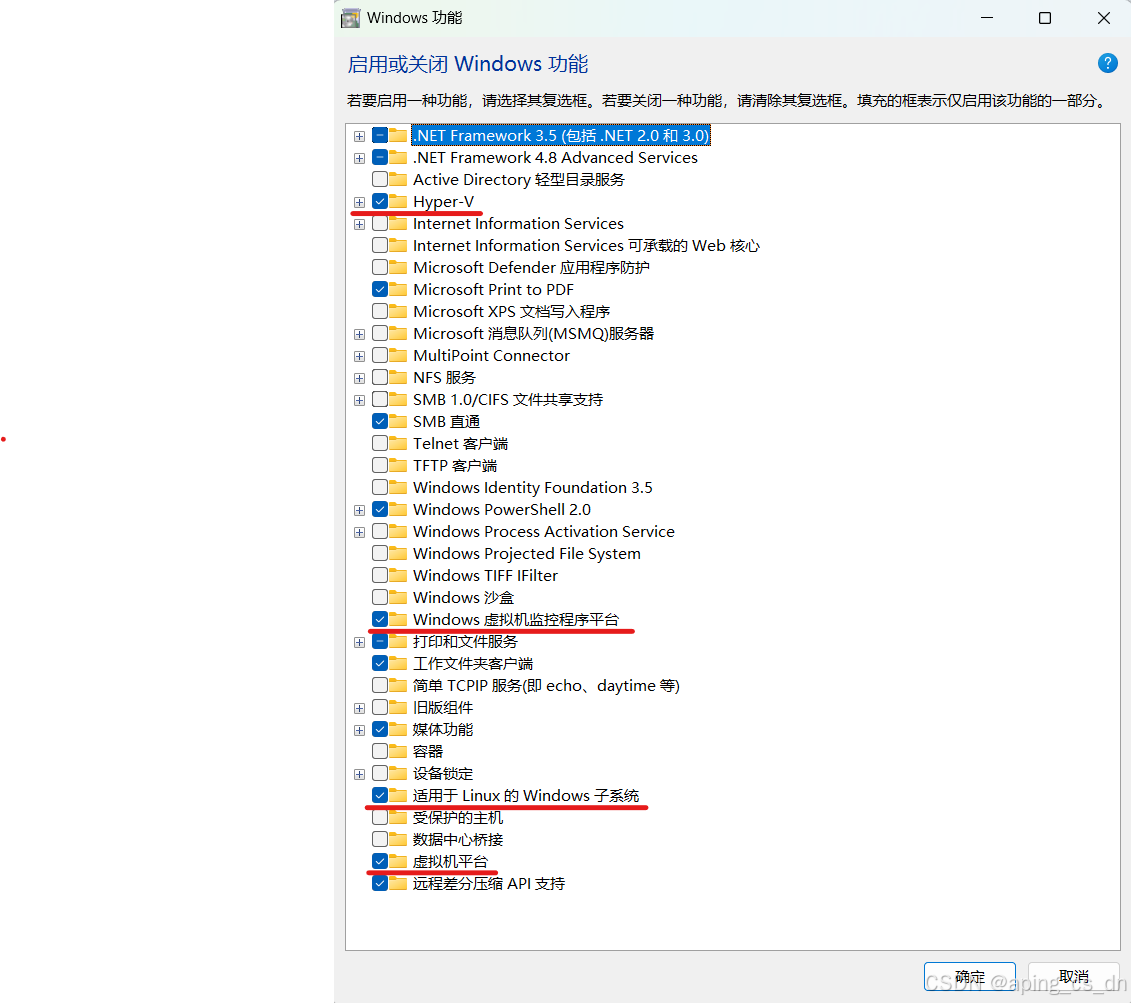Expand the NFS 服务 node
Image resolution: width=1131 pixels, height=1003 pixels.
359,378
